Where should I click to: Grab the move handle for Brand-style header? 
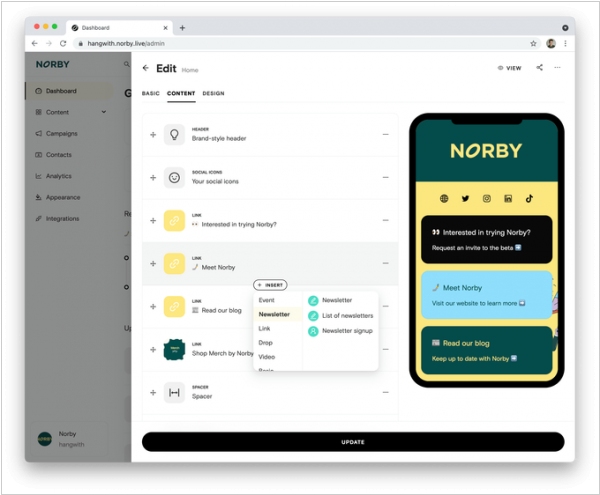[153, 135]
